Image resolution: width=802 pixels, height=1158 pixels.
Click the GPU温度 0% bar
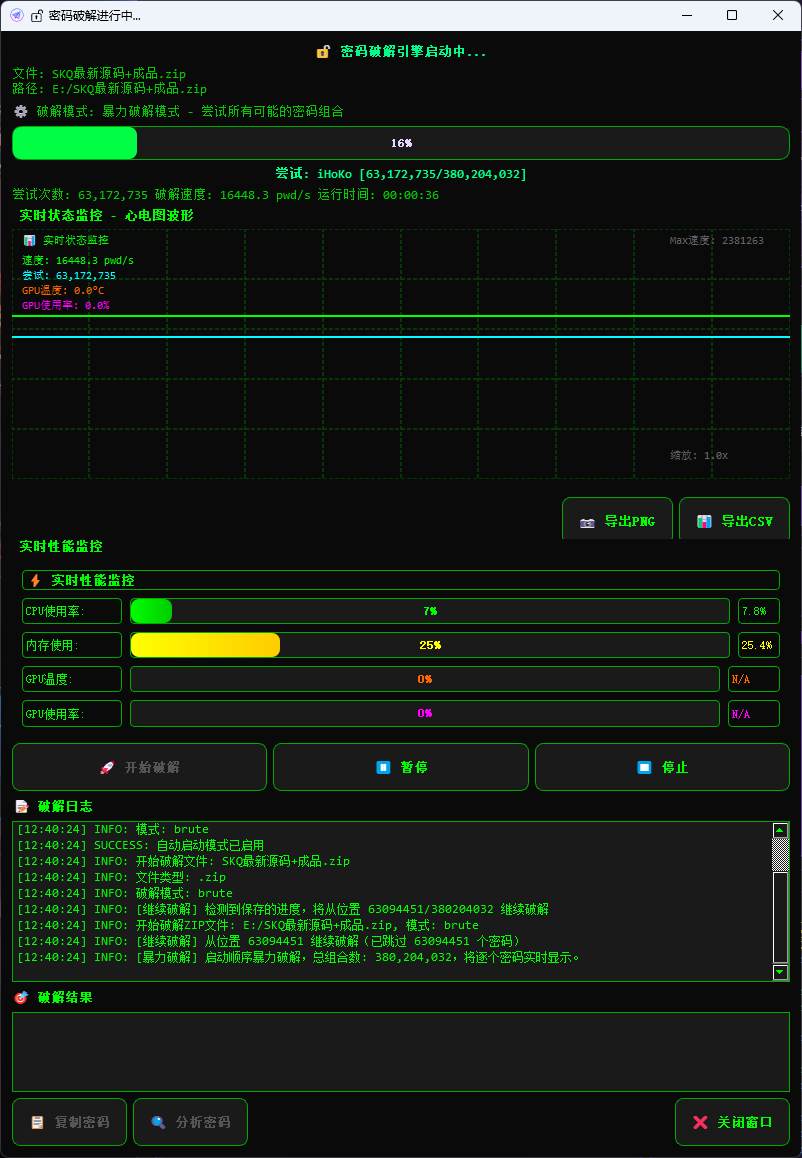tap(425, 679)
